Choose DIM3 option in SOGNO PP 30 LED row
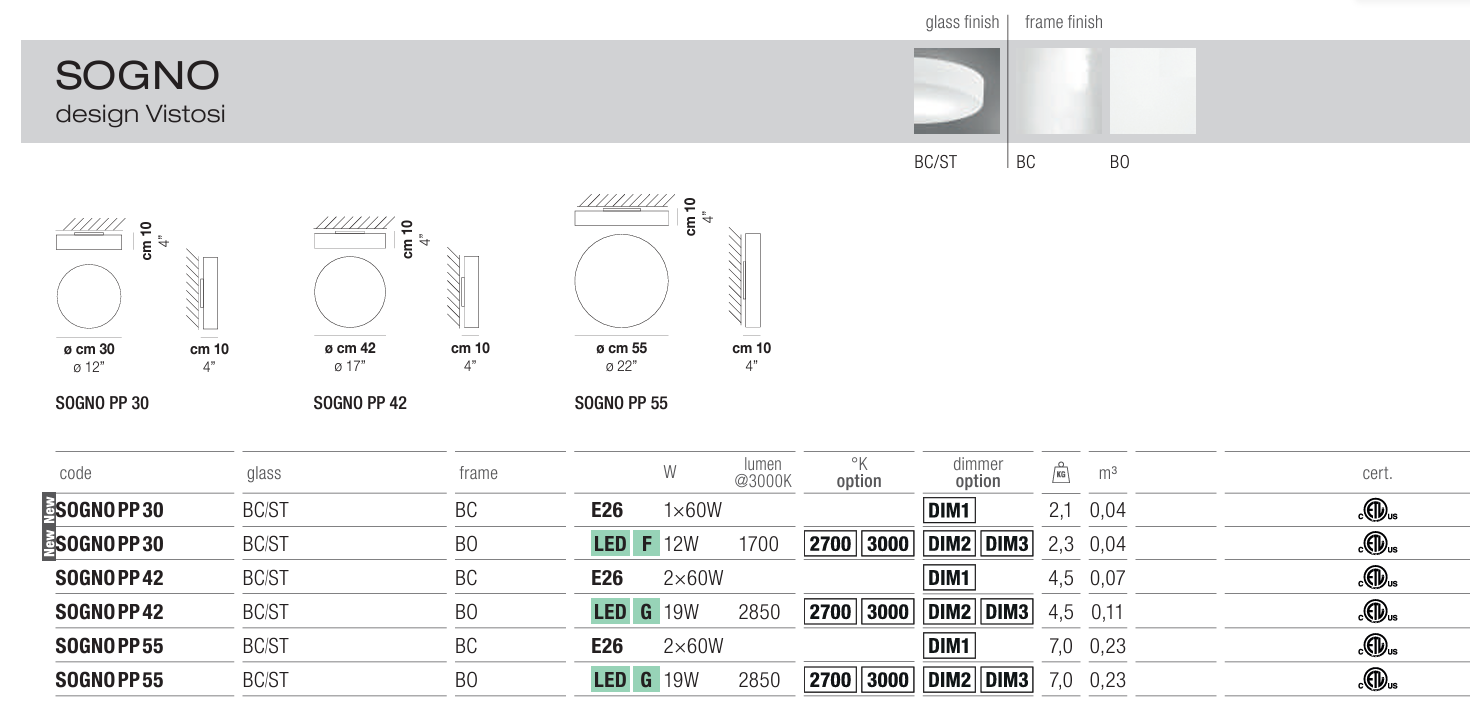1470x720 pixels. click(x=1006, y=545)
